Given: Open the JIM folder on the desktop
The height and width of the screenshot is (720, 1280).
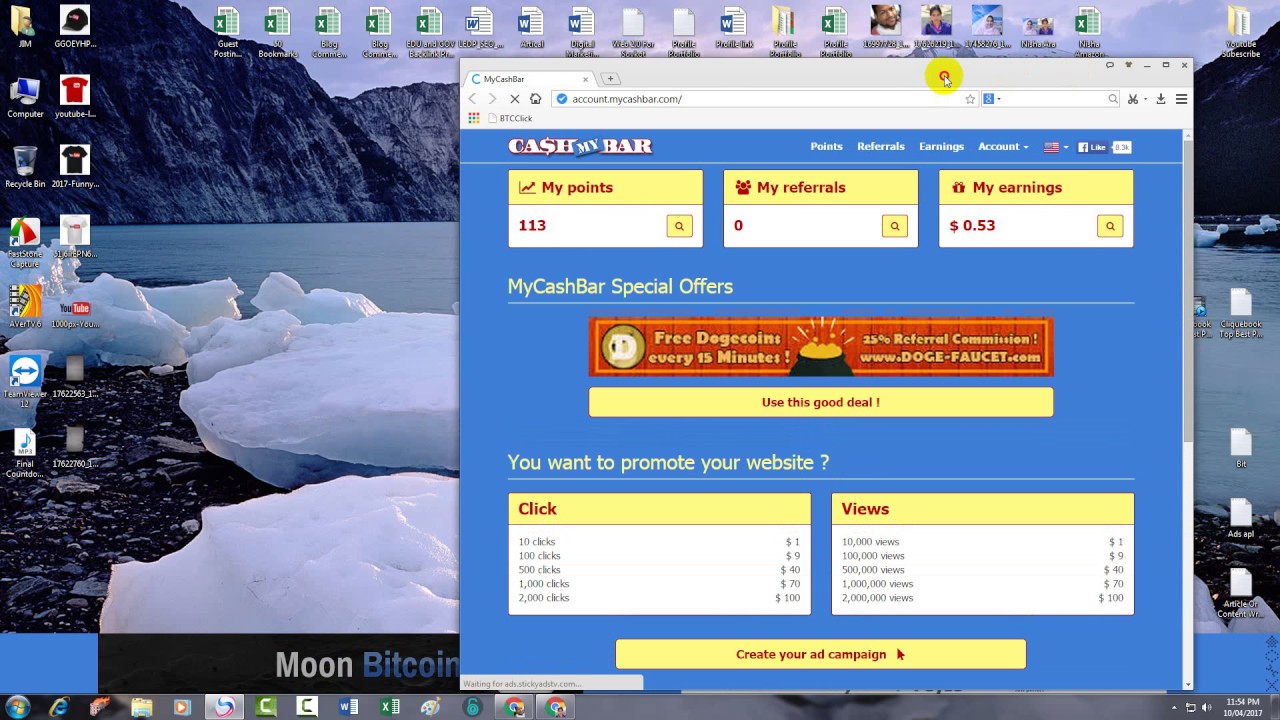Looking at the screenshot, I should click(x=22, y=27).
